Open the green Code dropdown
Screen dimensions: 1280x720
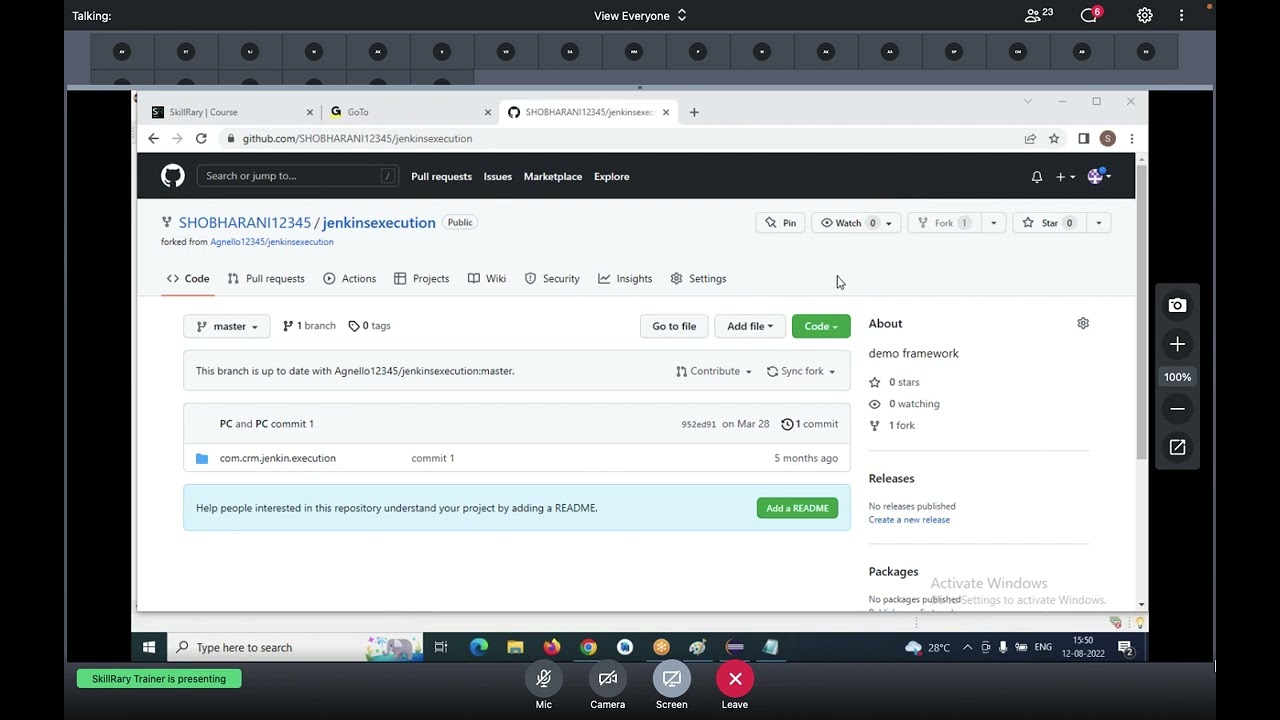[x=821, y=326]
